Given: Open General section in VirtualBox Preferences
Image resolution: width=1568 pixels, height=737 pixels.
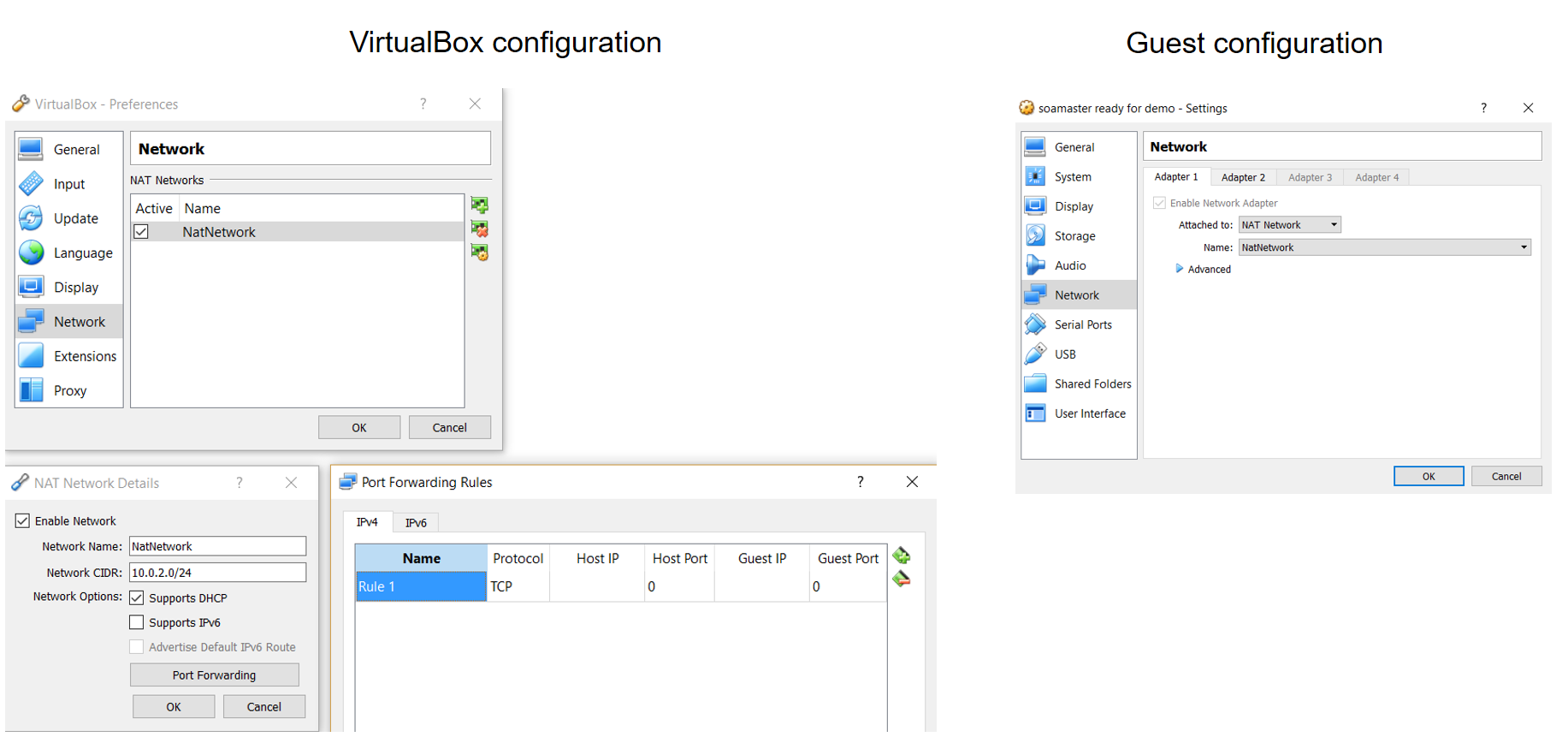Looking at the screenshot, I should pos(69,149).
